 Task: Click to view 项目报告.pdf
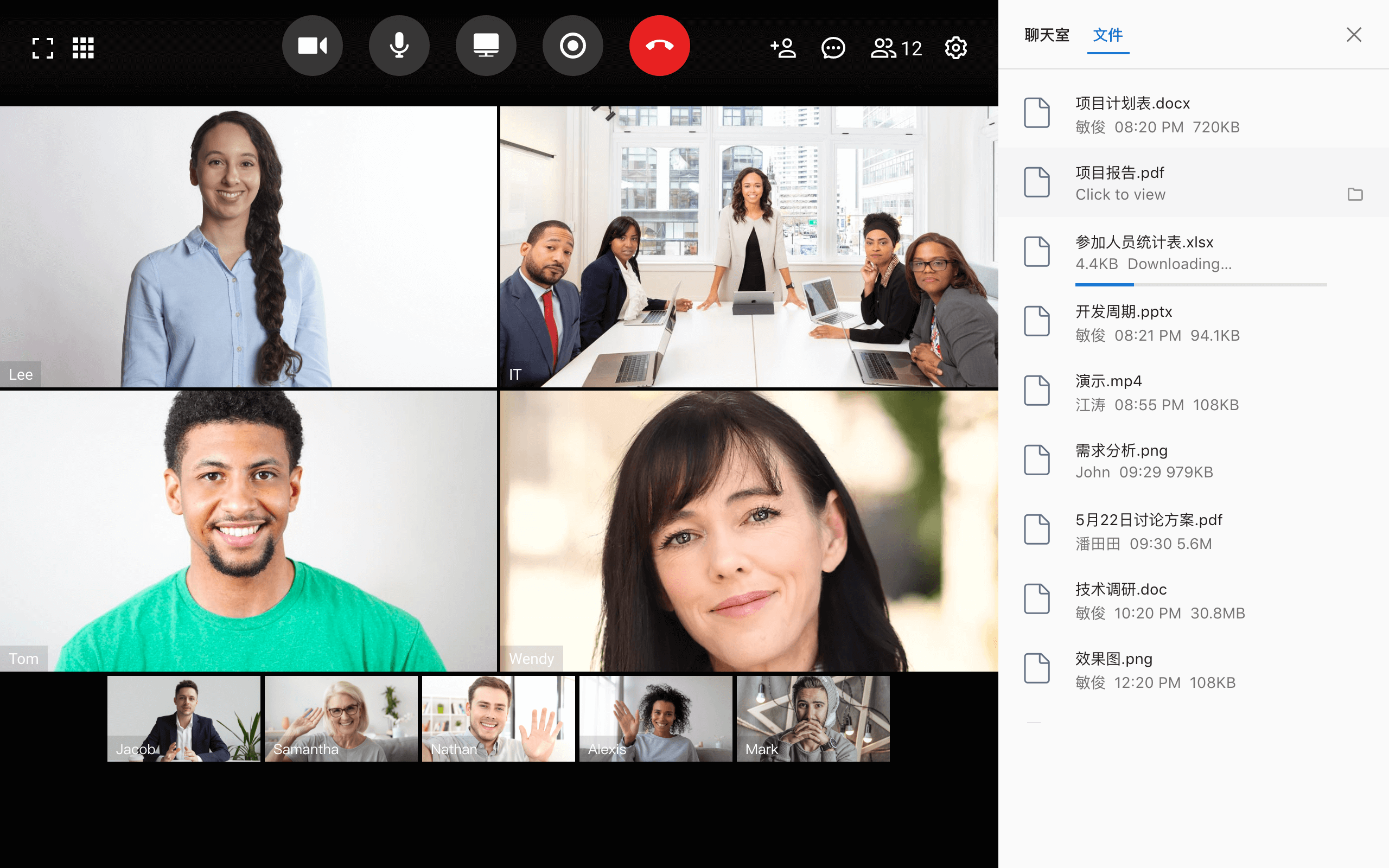[1120, 195]
